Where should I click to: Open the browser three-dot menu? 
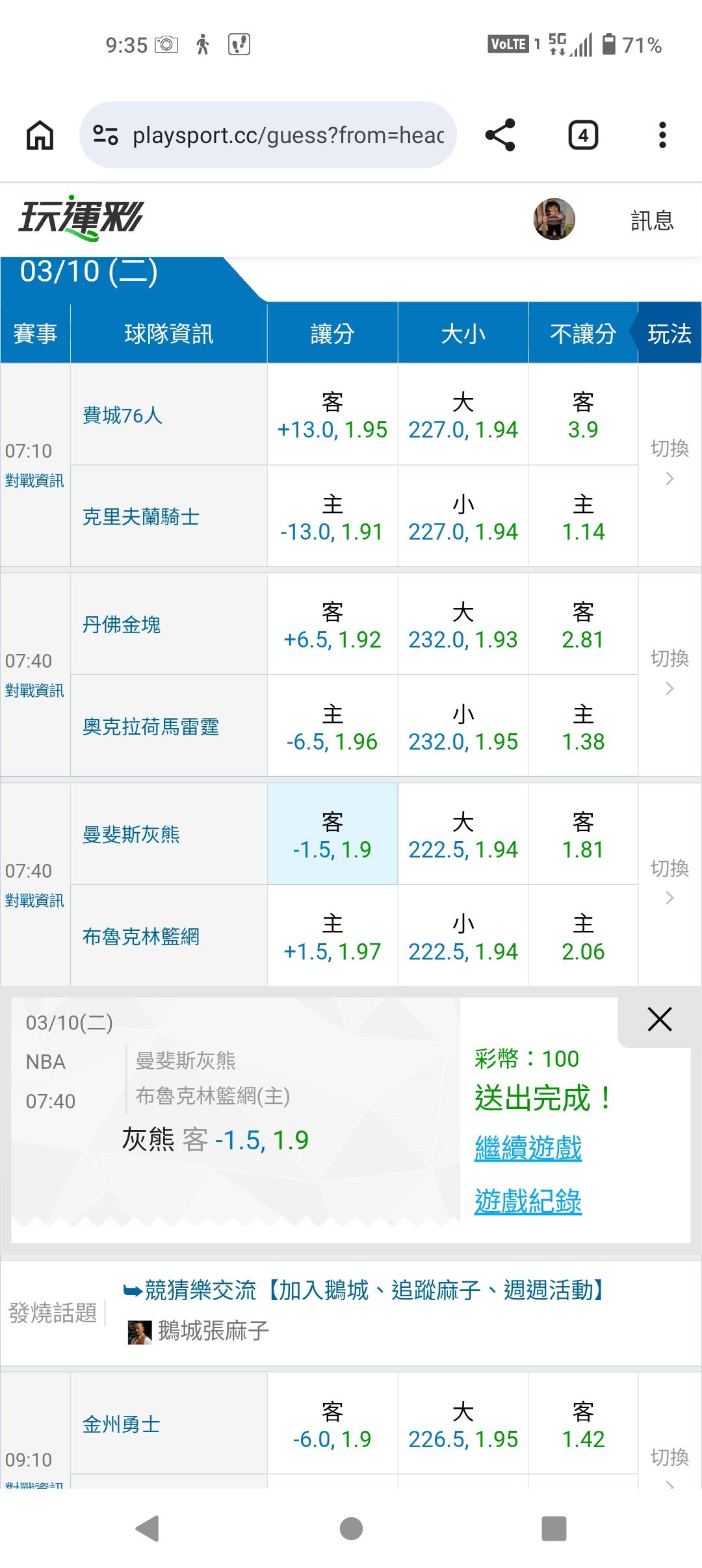[x=662, y=135]
